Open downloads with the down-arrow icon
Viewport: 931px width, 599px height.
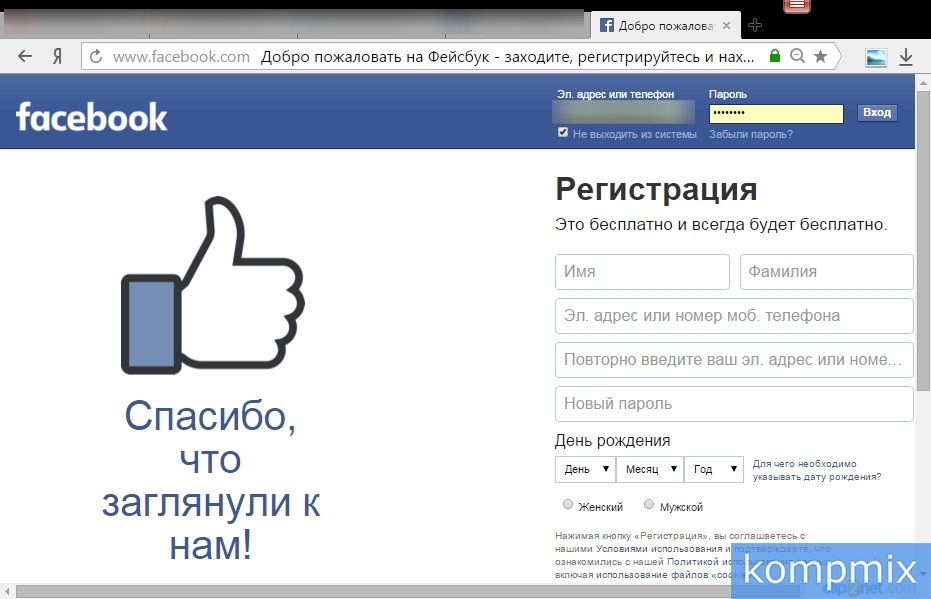(905, 57)
